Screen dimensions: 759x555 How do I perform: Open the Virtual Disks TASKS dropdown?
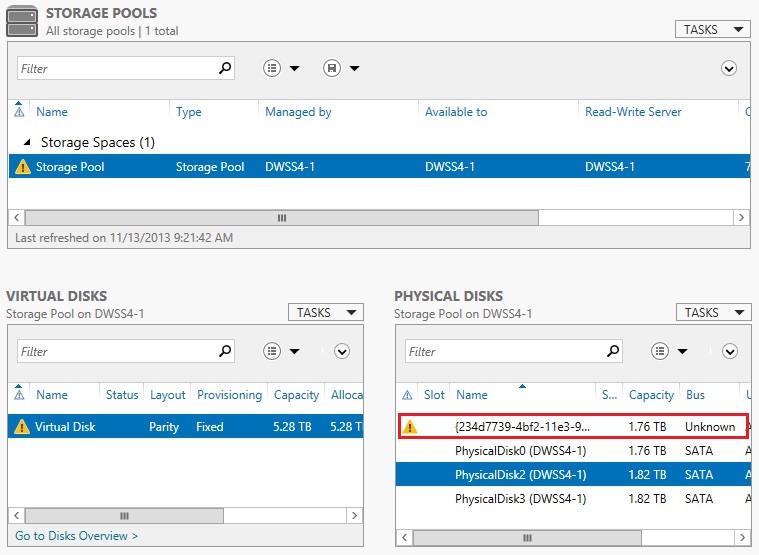click(x=325, y=313)
